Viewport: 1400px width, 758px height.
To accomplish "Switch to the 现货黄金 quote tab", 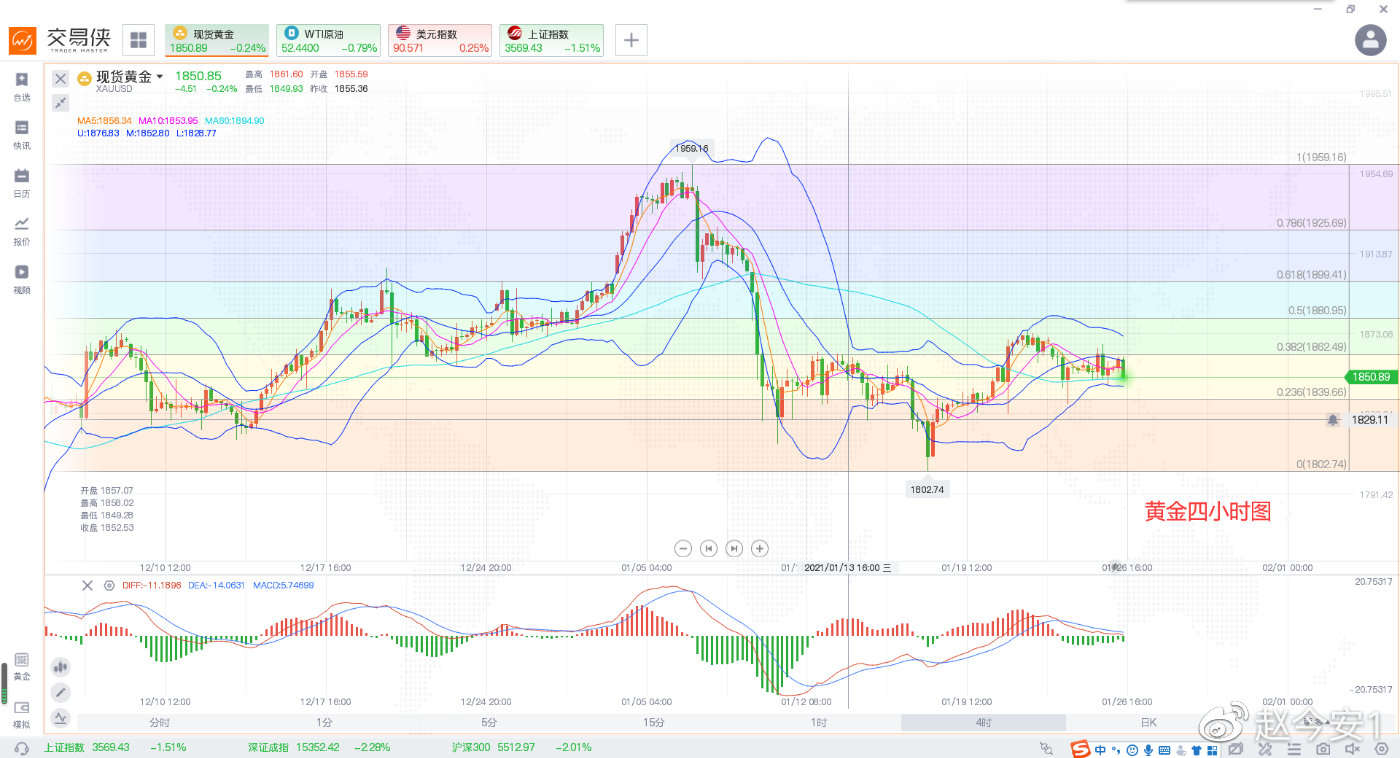I will [216, 40].
